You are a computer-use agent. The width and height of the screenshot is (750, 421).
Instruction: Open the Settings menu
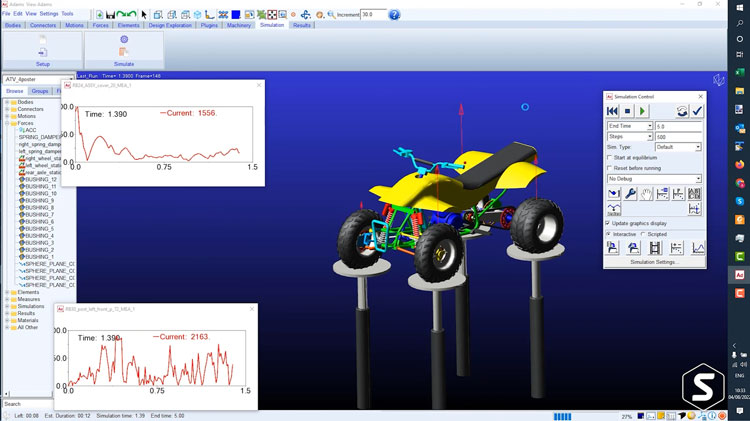click(x=48, y=14)
